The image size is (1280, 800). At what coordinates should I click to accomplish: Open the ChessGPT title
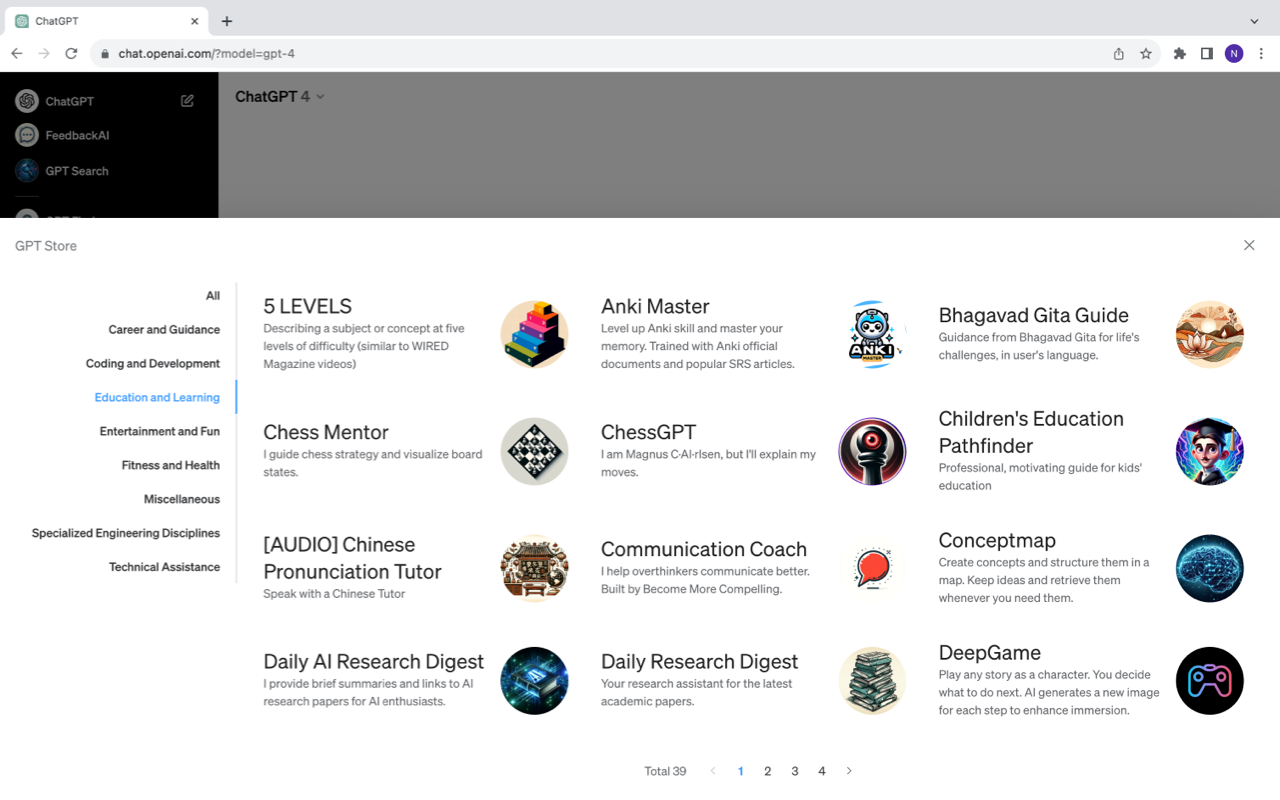tap(648, 433)
